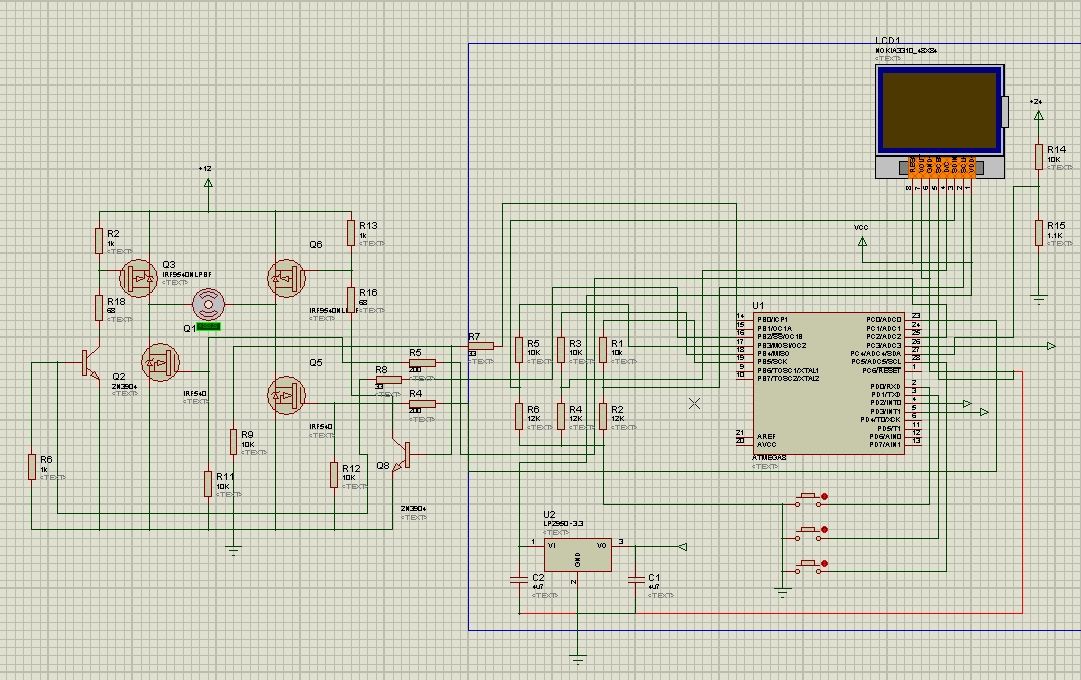The height and width of the screenshot is (680, 1081).
Task: Select resistor R14
Action: point(1039,155)
